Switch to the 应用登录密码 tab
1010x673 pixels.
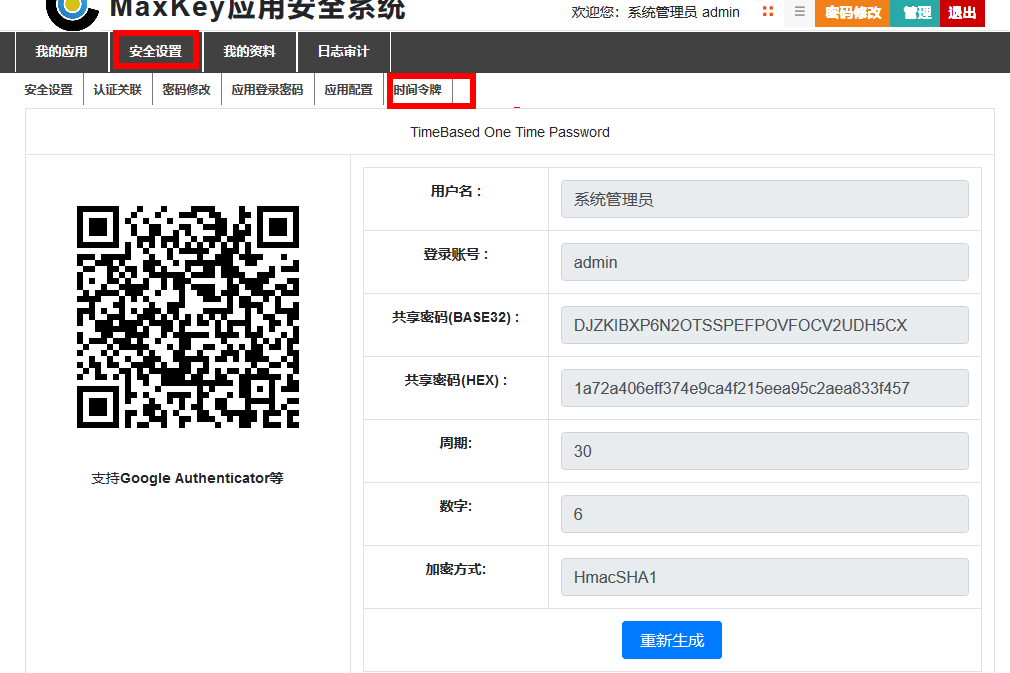(267, 90)
